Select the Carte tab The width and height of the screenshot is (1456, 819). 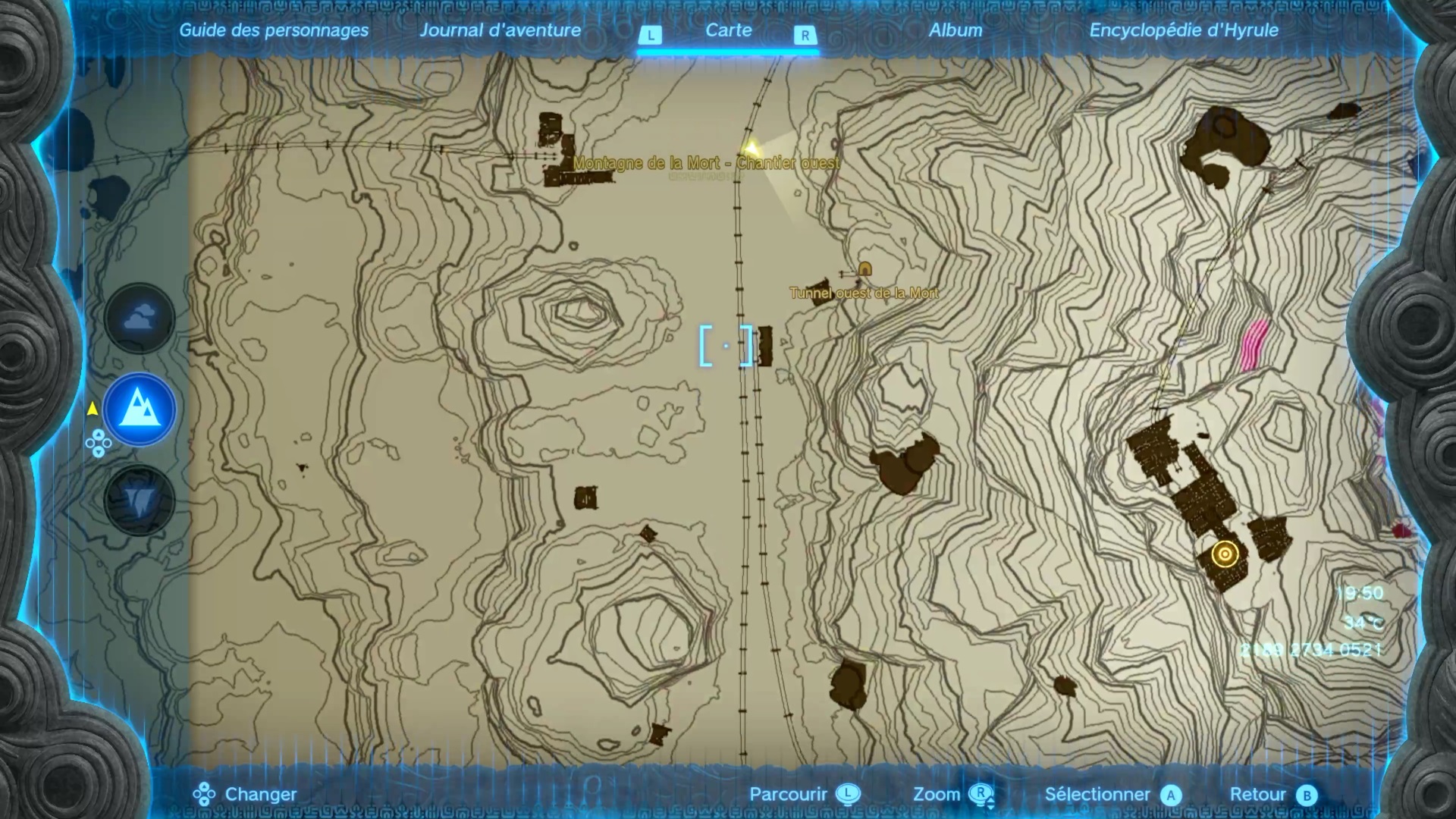[729, 30]
